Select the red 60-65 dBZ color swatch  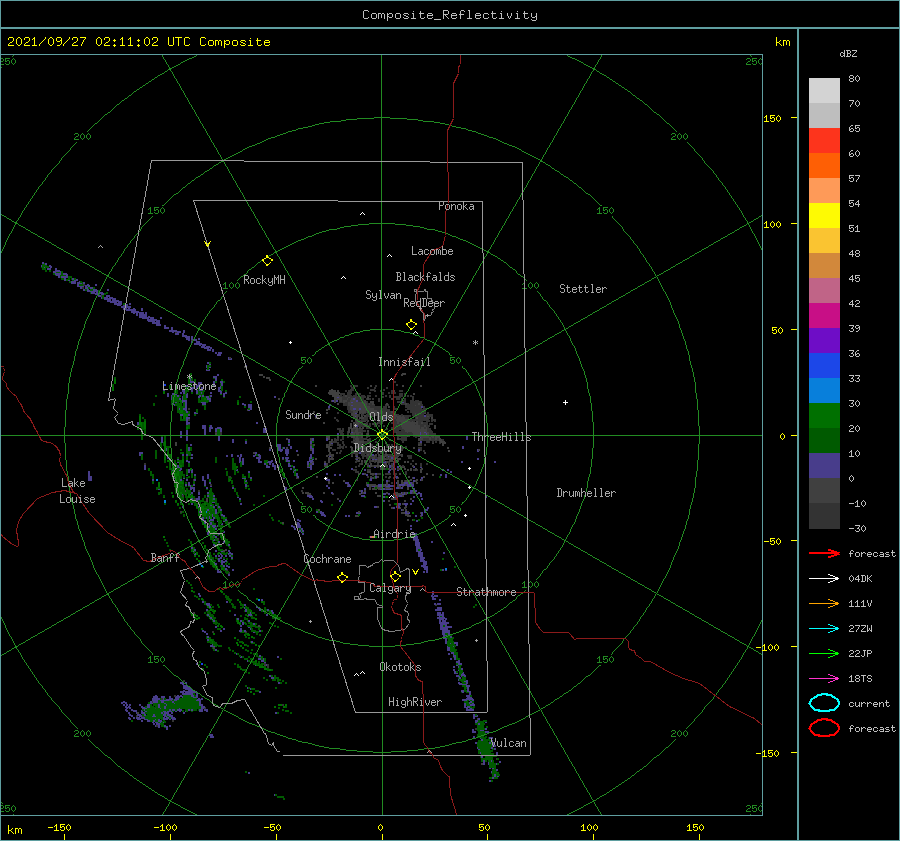(824, 141)
